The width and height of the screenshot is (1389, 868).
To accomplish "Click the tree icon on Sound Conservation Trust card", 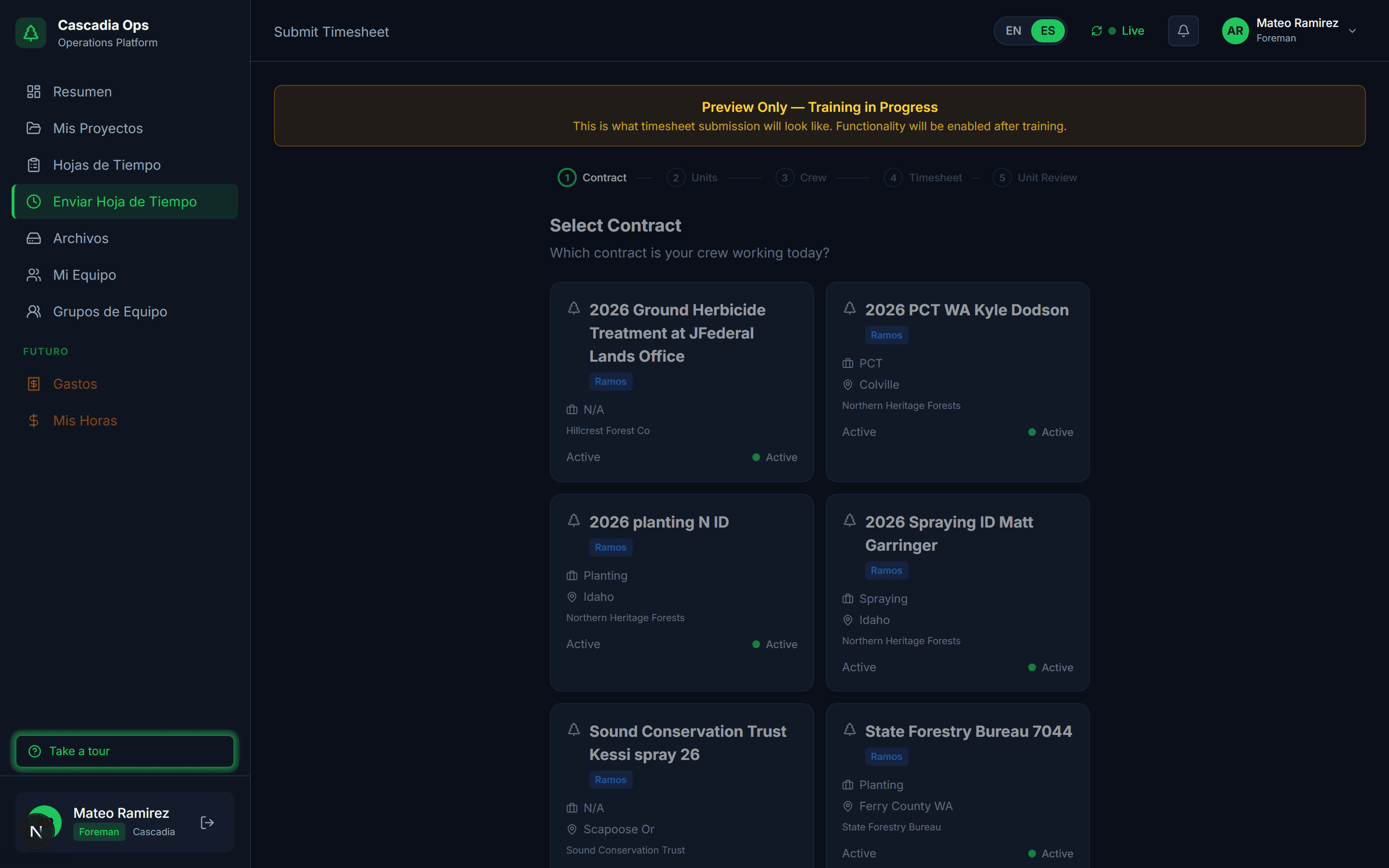I will click(574, 730).
